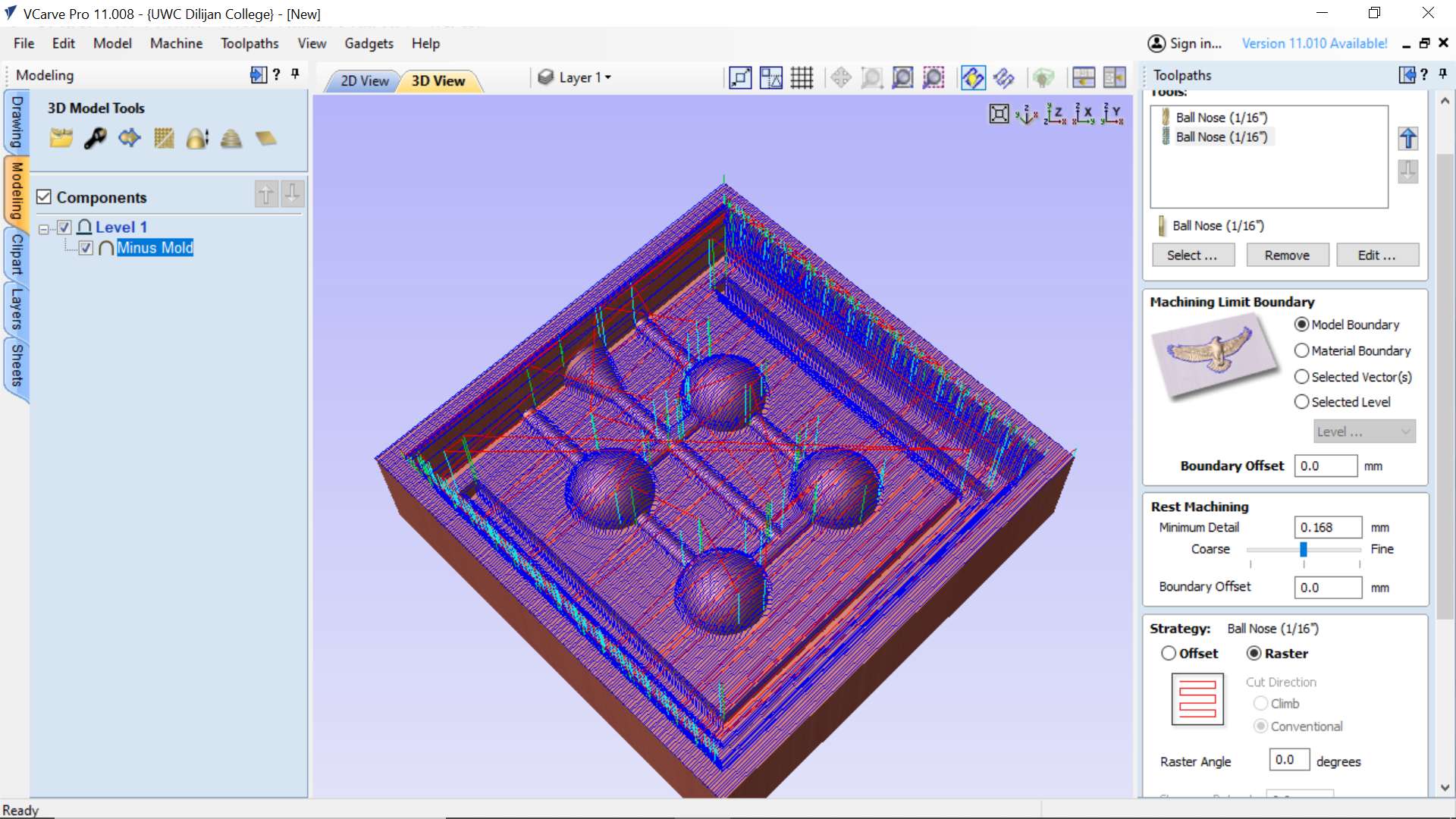Click the Coarse to Fine detail slider

[x=1303, y=549]
